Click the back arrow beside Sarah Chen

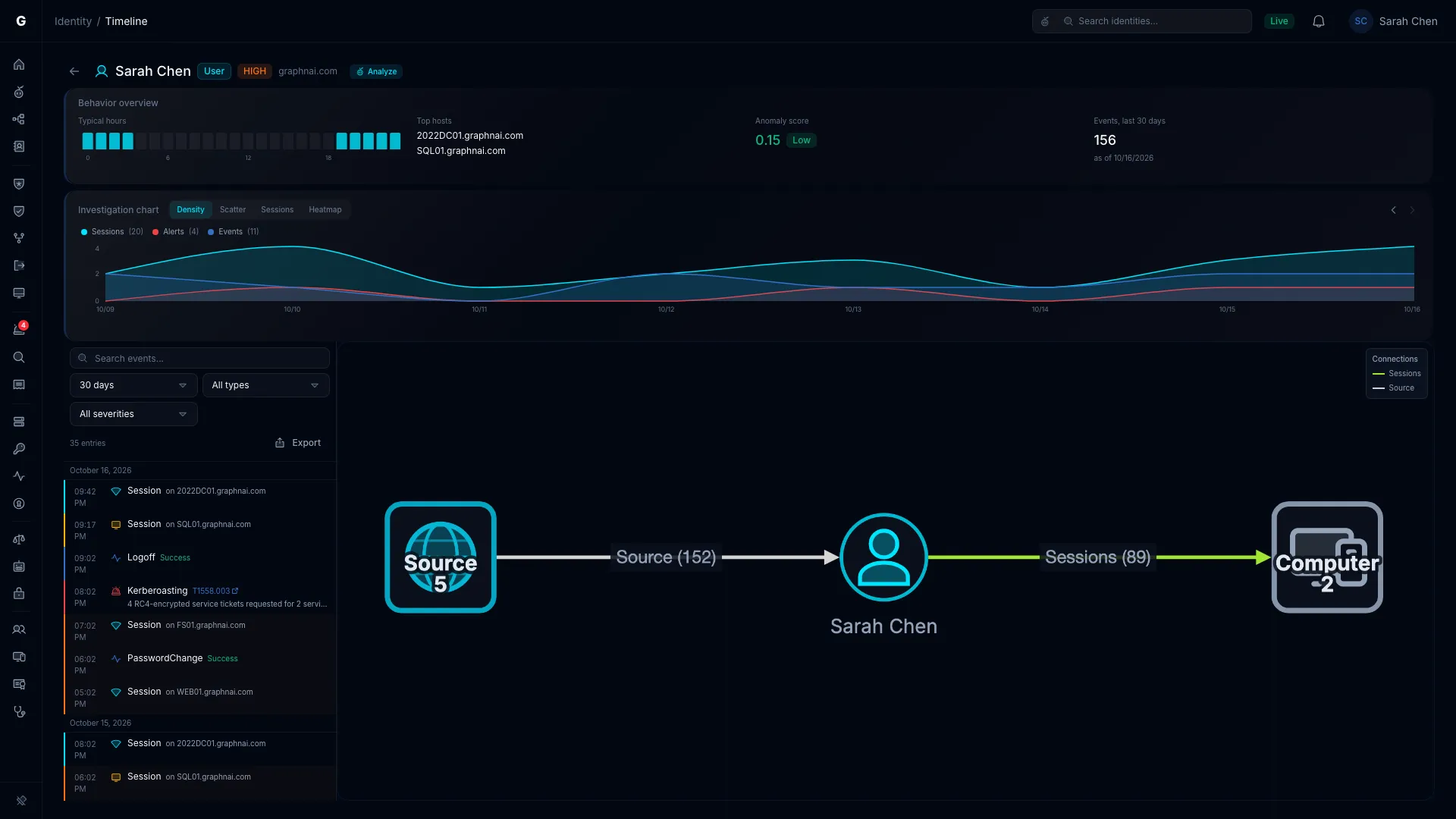[74, 71]
